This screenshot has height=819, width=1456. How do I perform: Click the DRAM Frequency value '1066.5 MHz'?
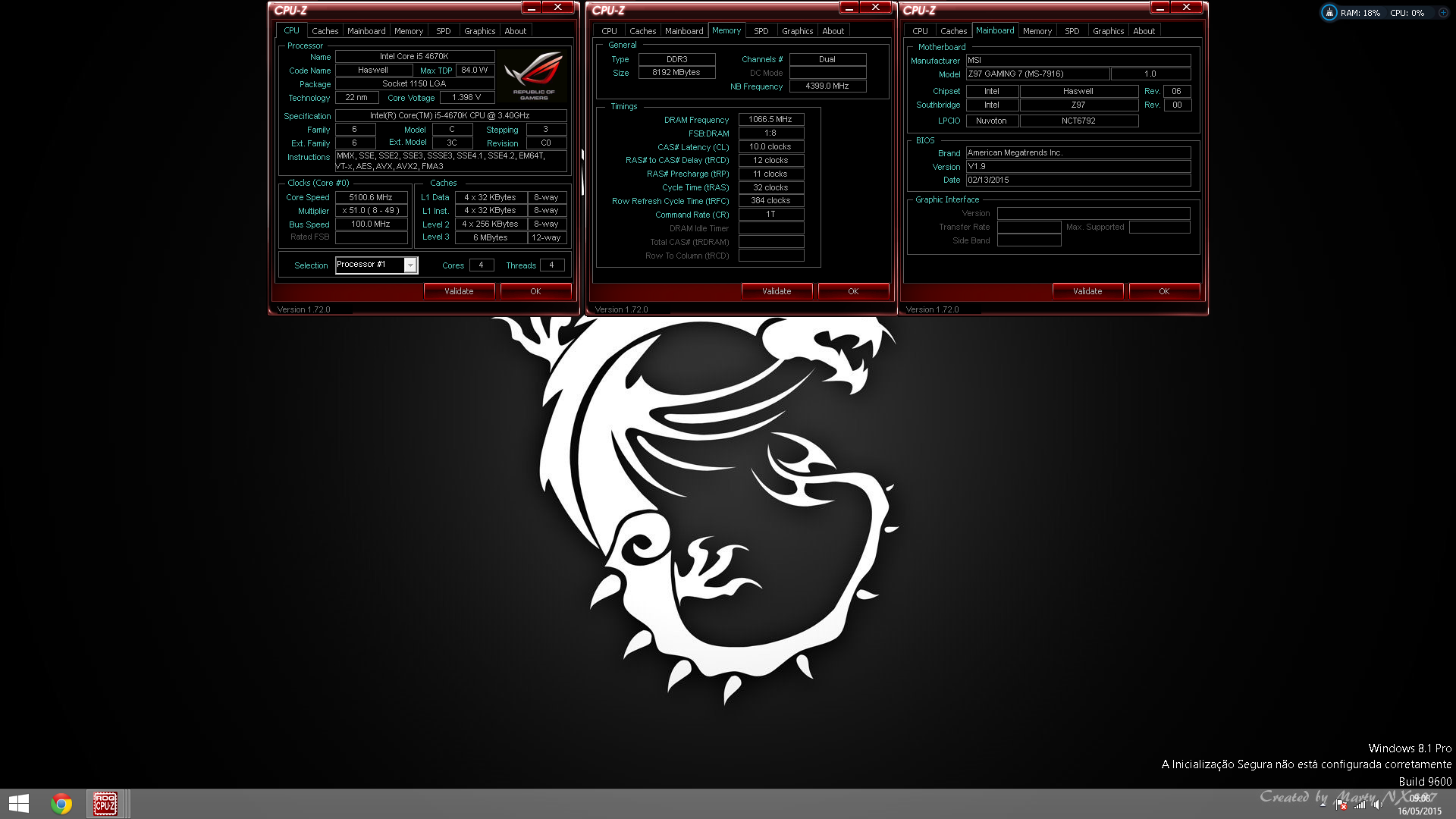click(770, 119)
